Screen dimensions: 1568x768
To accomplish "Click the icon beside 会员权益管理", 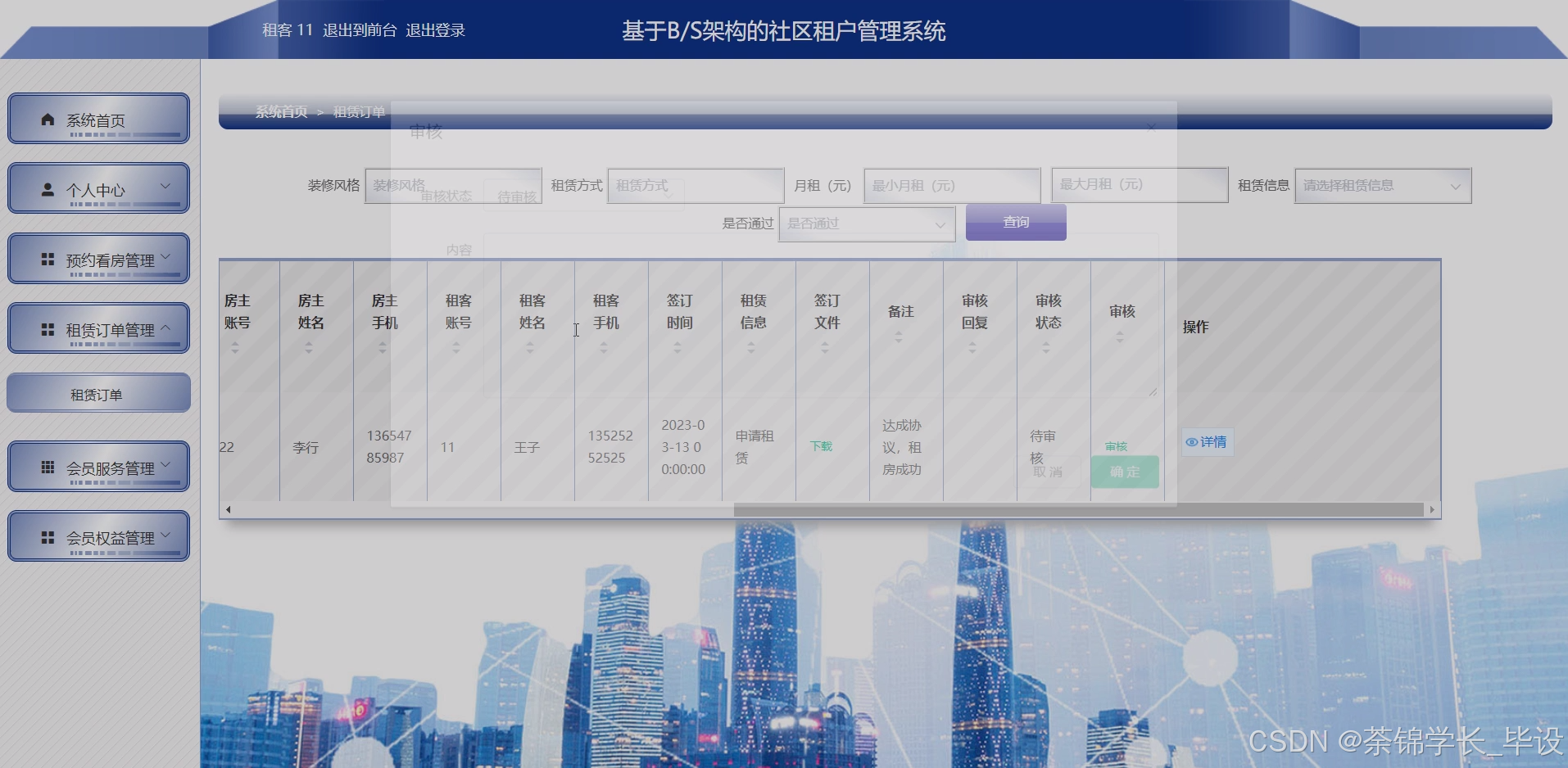I will click(x=47, y=535).
